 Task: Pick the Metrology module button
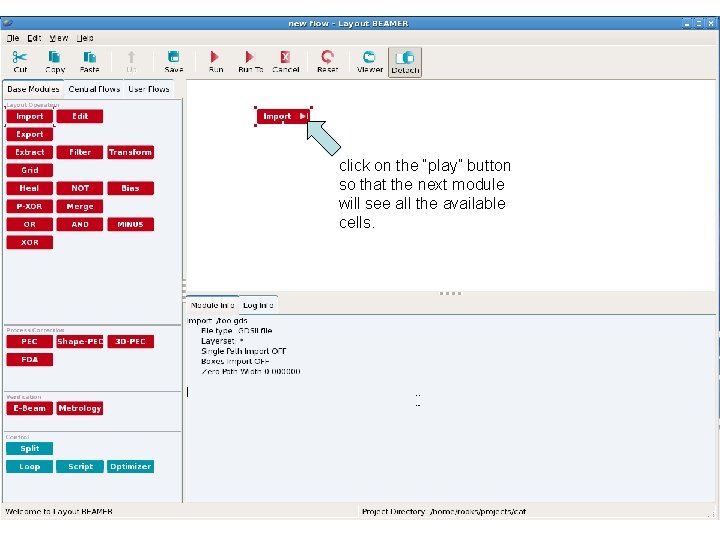pyautogui.click(x=80, y=408)
